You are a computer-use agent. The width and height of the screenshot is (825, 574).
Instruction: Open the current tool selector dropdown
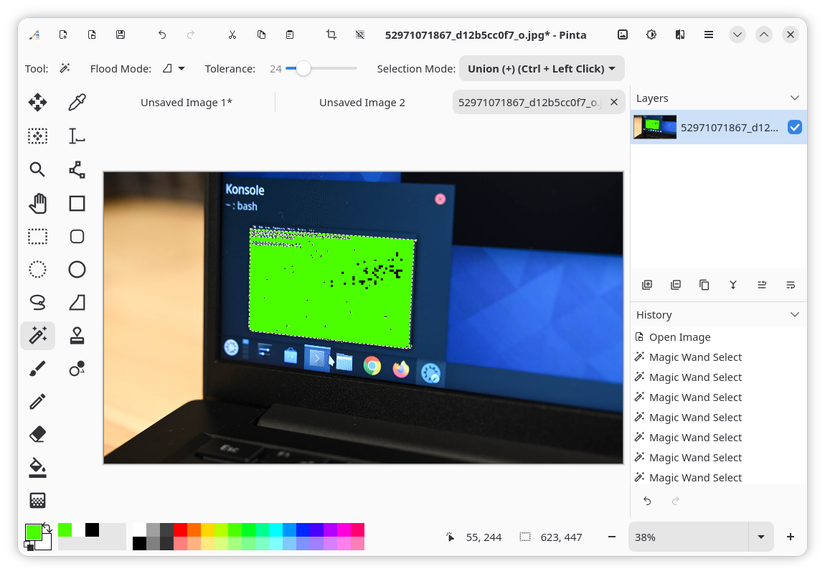(65, 68)
